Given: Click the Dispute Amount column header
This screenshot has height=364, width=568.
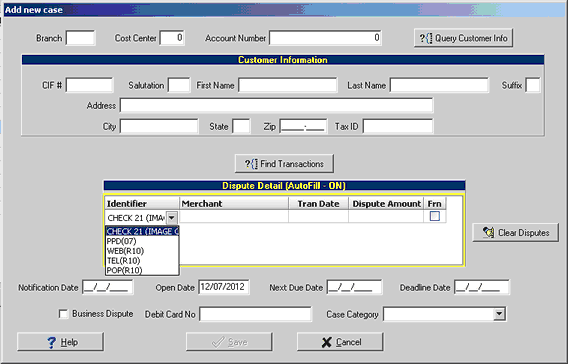Looking at the screenshot, I should click(386, 204).
